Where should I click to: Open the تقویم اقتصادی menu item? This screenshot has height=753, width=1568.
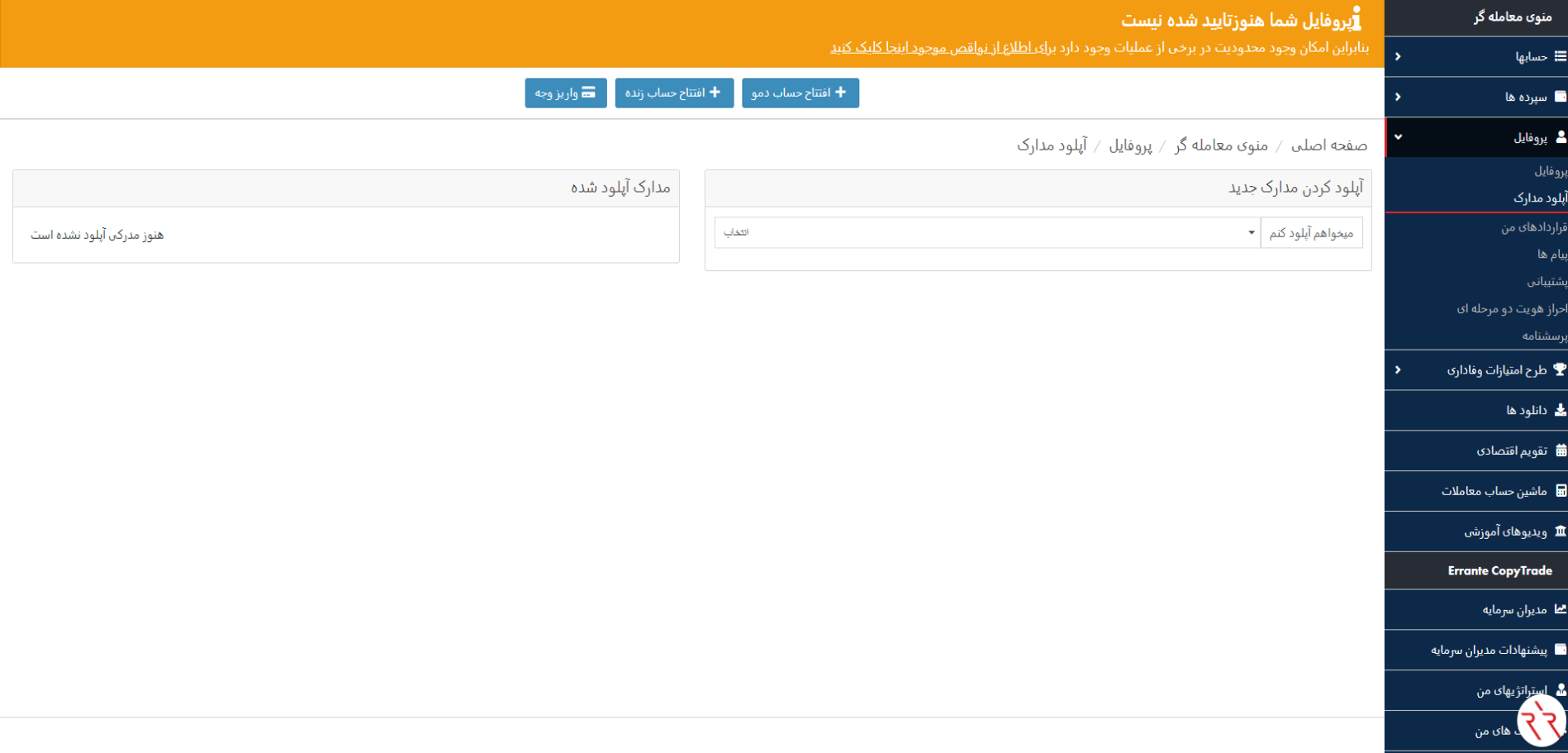tap(1476, 450)
